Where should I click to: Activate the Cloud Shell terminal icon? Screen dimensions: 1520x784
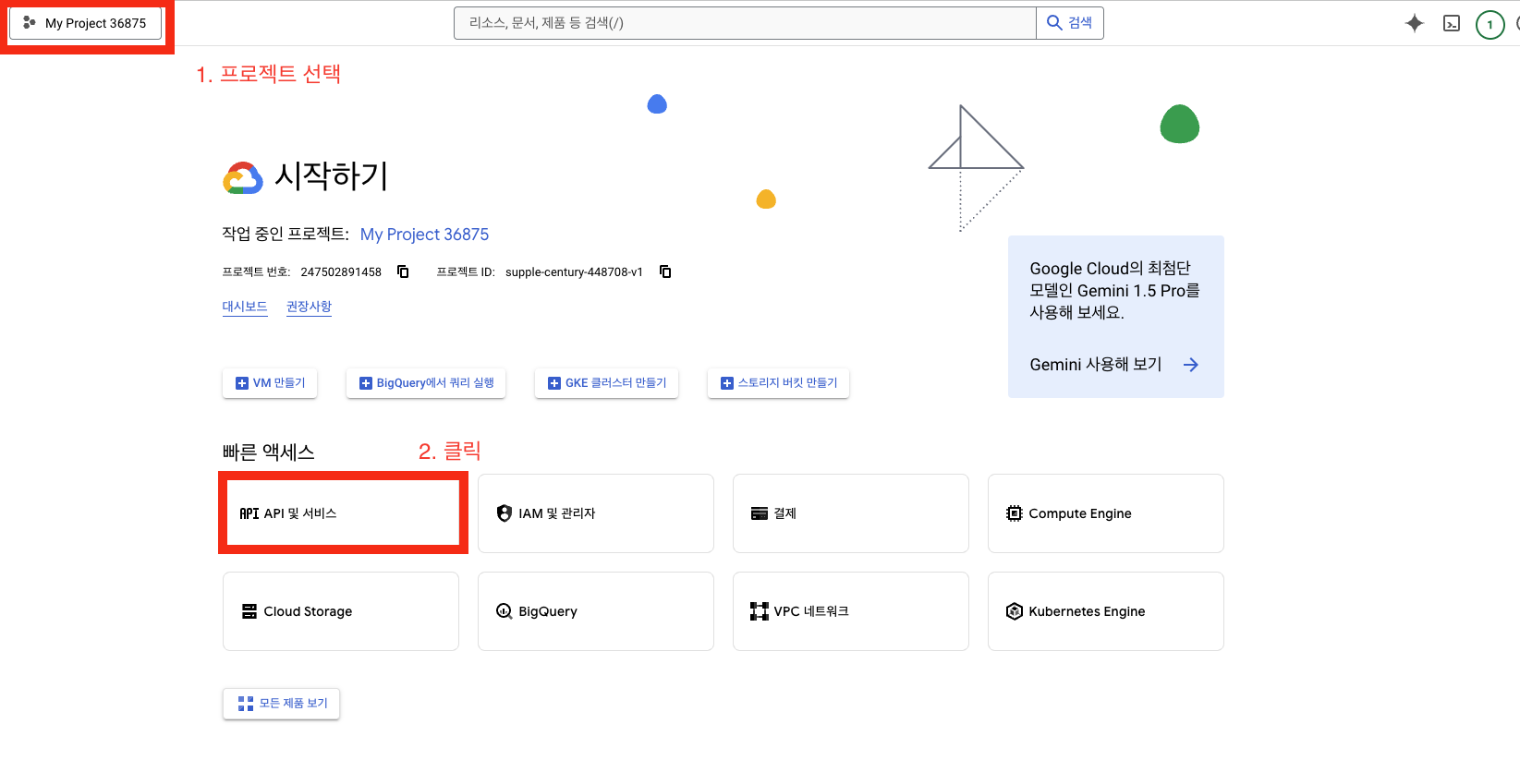(x=1452, y=24)
